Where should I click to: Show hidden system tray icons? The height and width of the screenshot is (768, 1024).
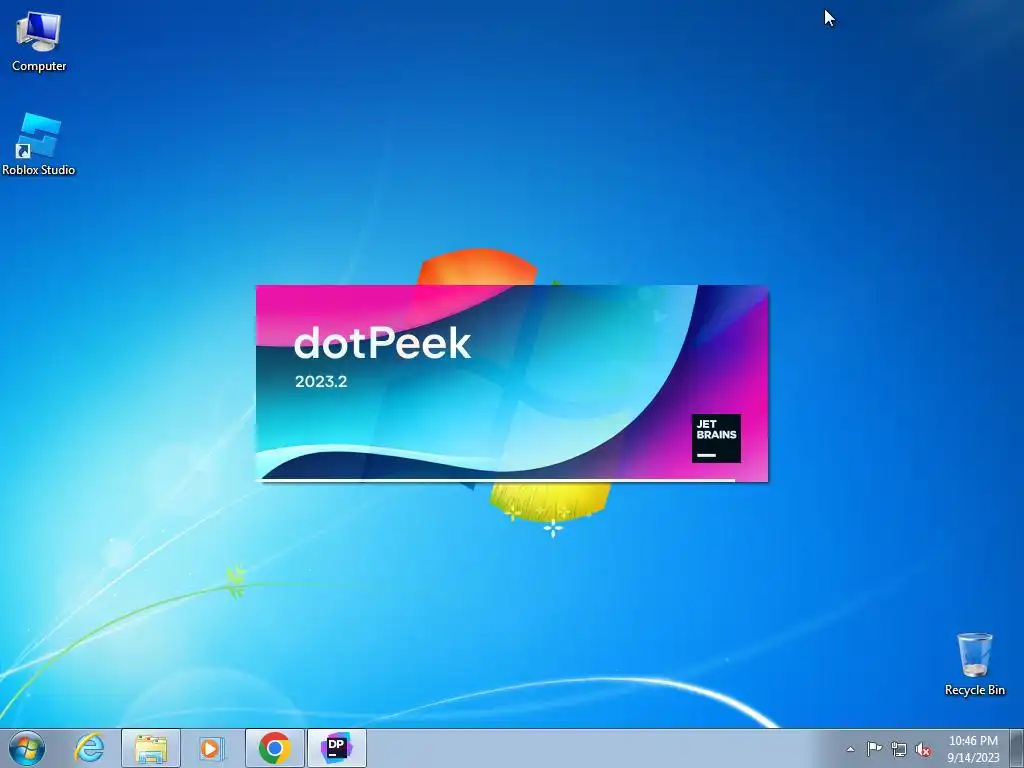(x=850, y=749)
